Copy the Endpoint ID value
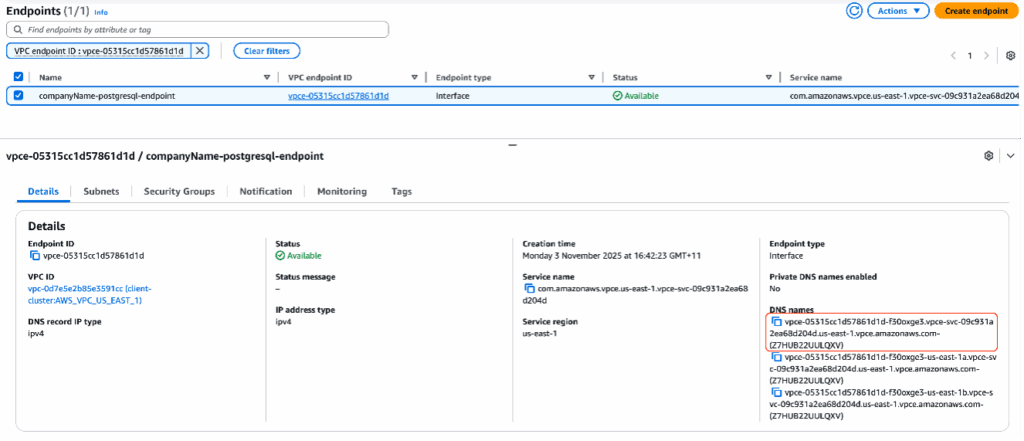Viewport: 1024px width, 441px height. [34, 255]
